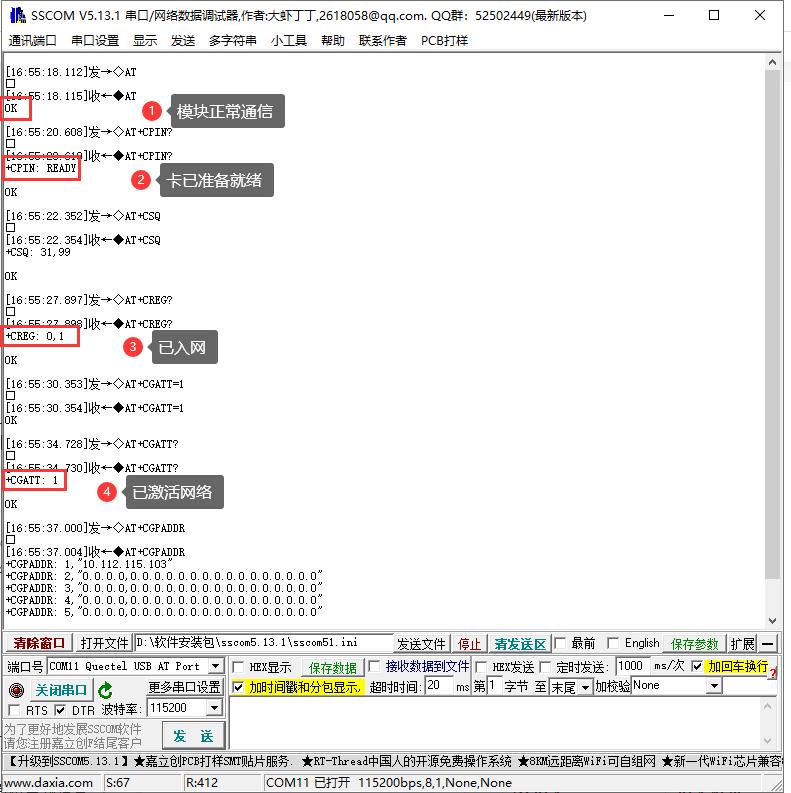
Task: Click the 超时时间 20 ms field
Action: [x=439, y=686]
